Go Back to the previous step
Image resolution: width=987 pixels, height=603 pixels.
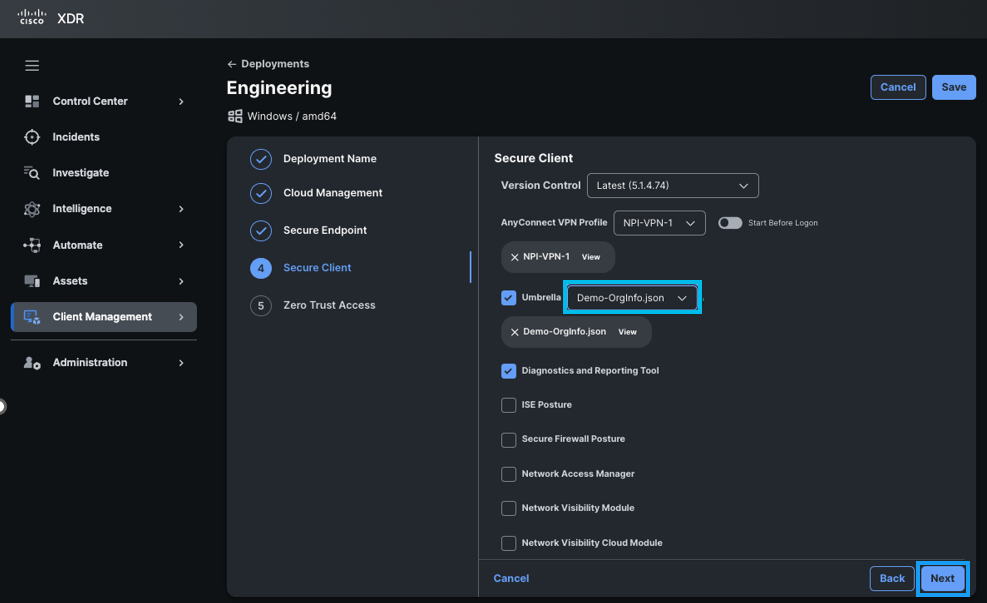point(892,578)
